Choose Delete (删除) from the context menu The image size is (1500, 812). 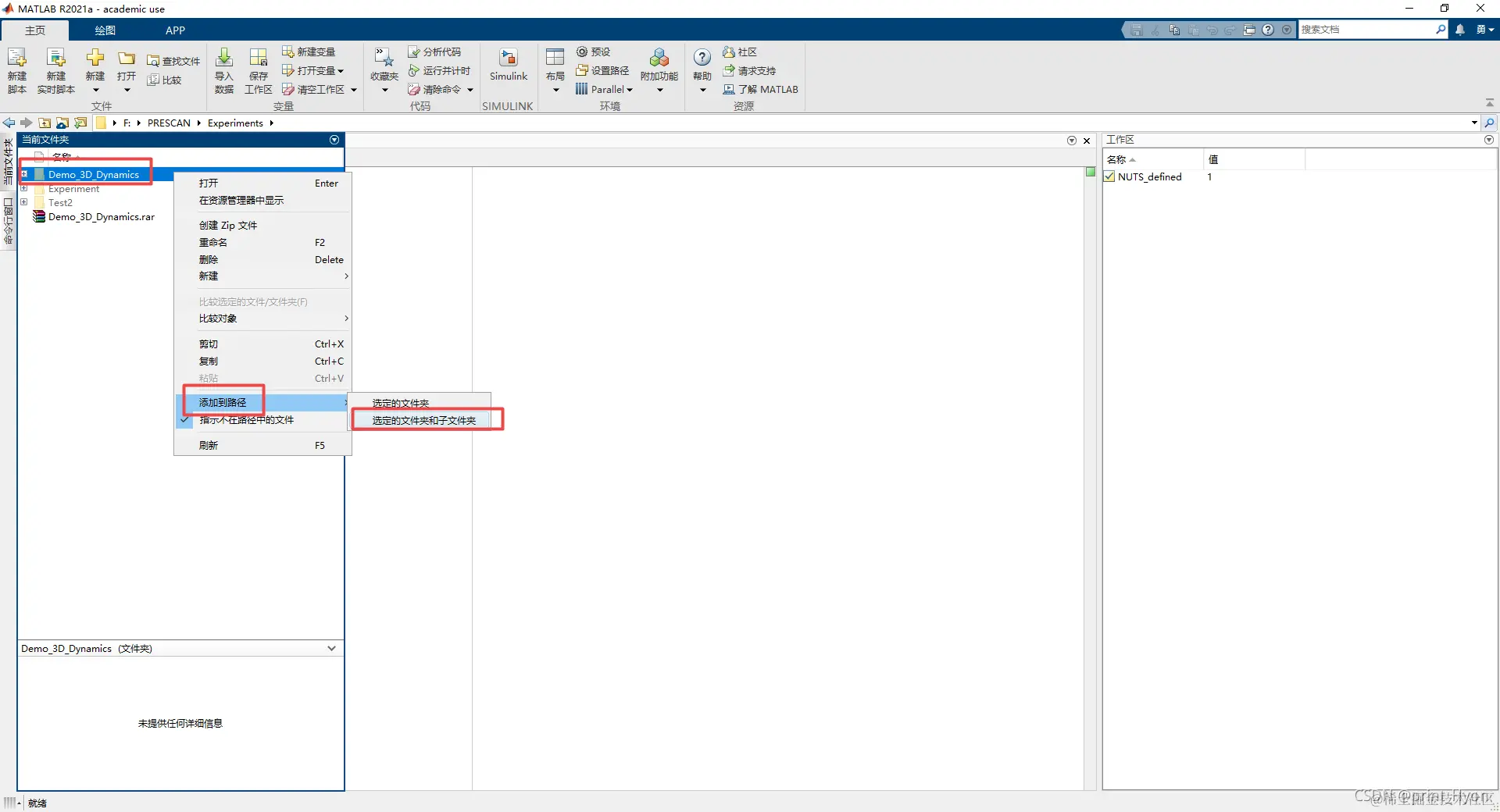pyautogui.click(x=262, y=260)
